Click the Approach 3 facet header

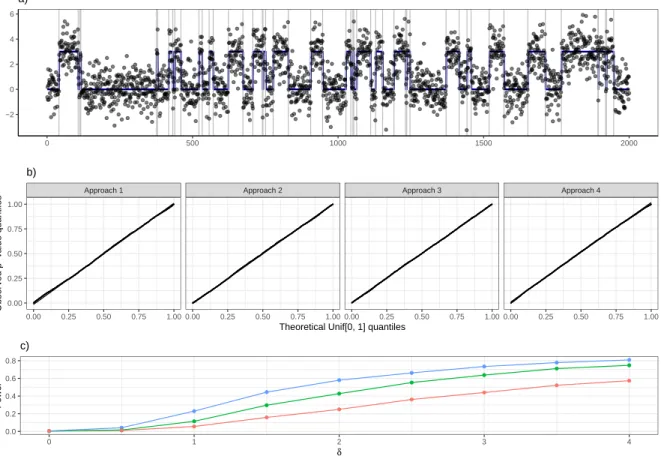[x=422, y=190]
